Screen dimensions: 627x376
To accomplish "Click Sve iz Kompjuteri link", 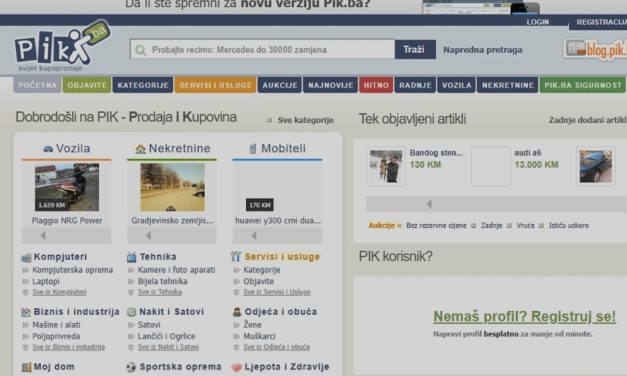I will click(59, 292).
